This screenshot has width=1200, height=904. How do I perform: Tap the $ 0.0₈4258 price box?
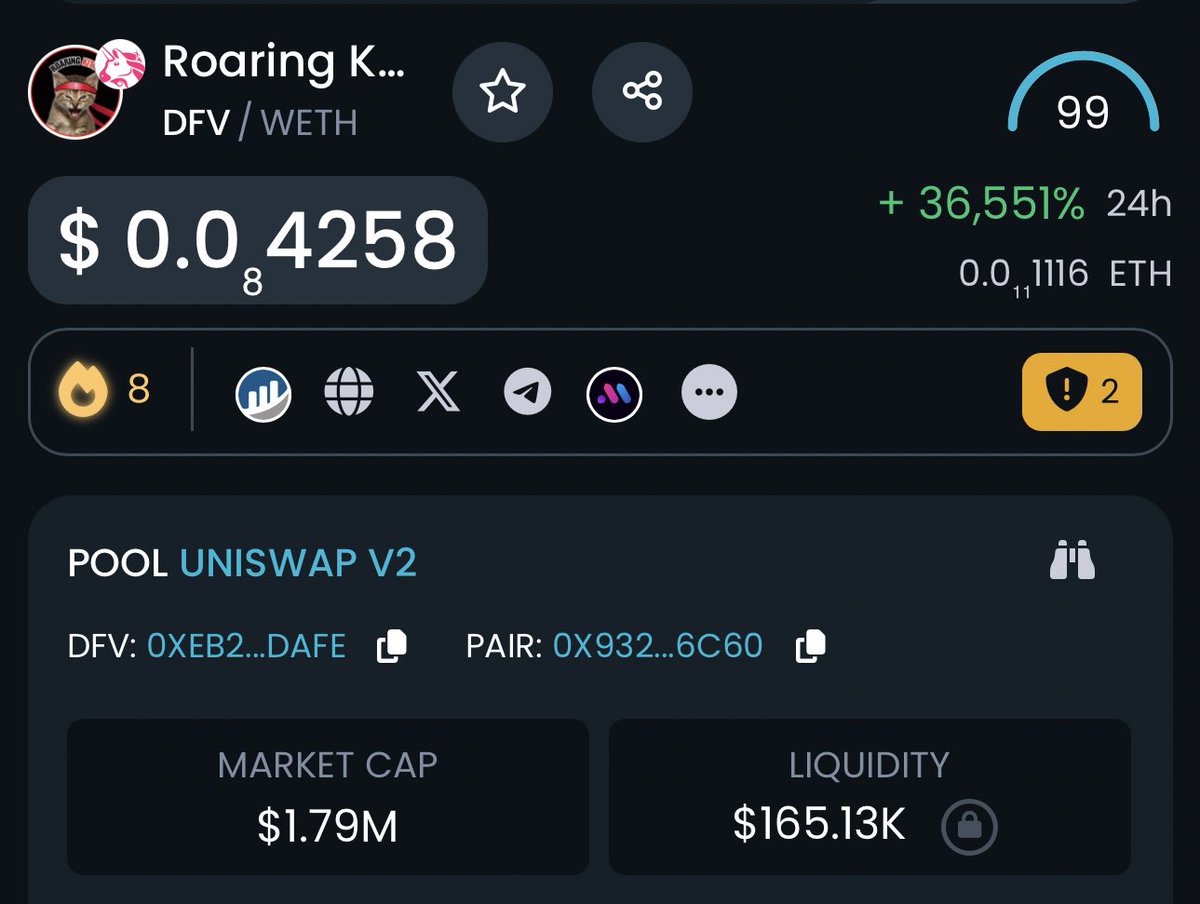coord(258,241)
